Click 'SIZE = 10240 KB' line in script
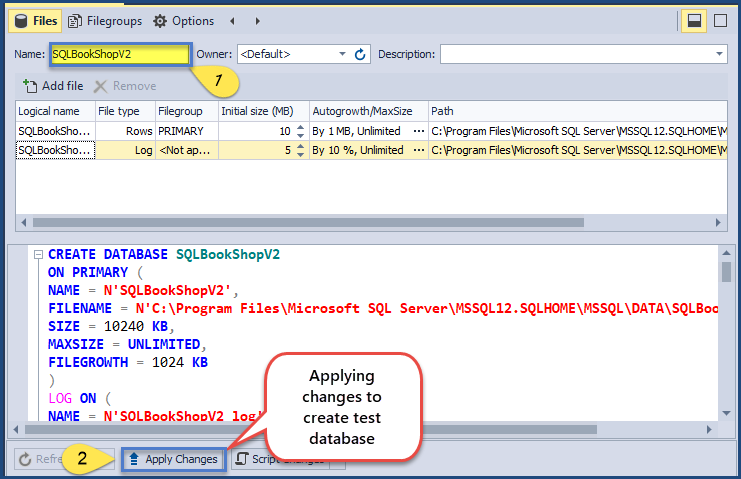 (112, 326)
